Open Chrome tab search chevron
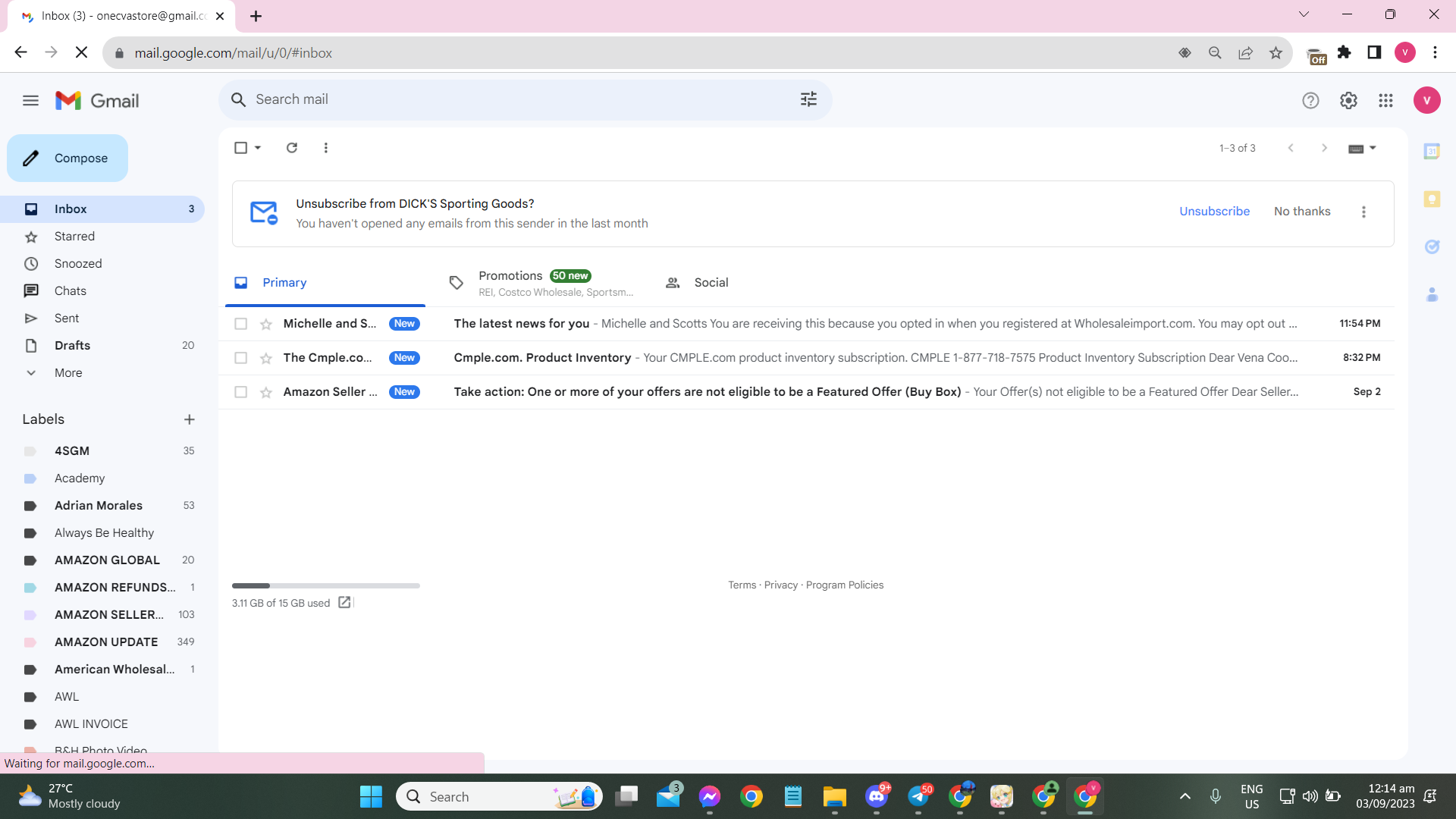 tap(1304, 14)
